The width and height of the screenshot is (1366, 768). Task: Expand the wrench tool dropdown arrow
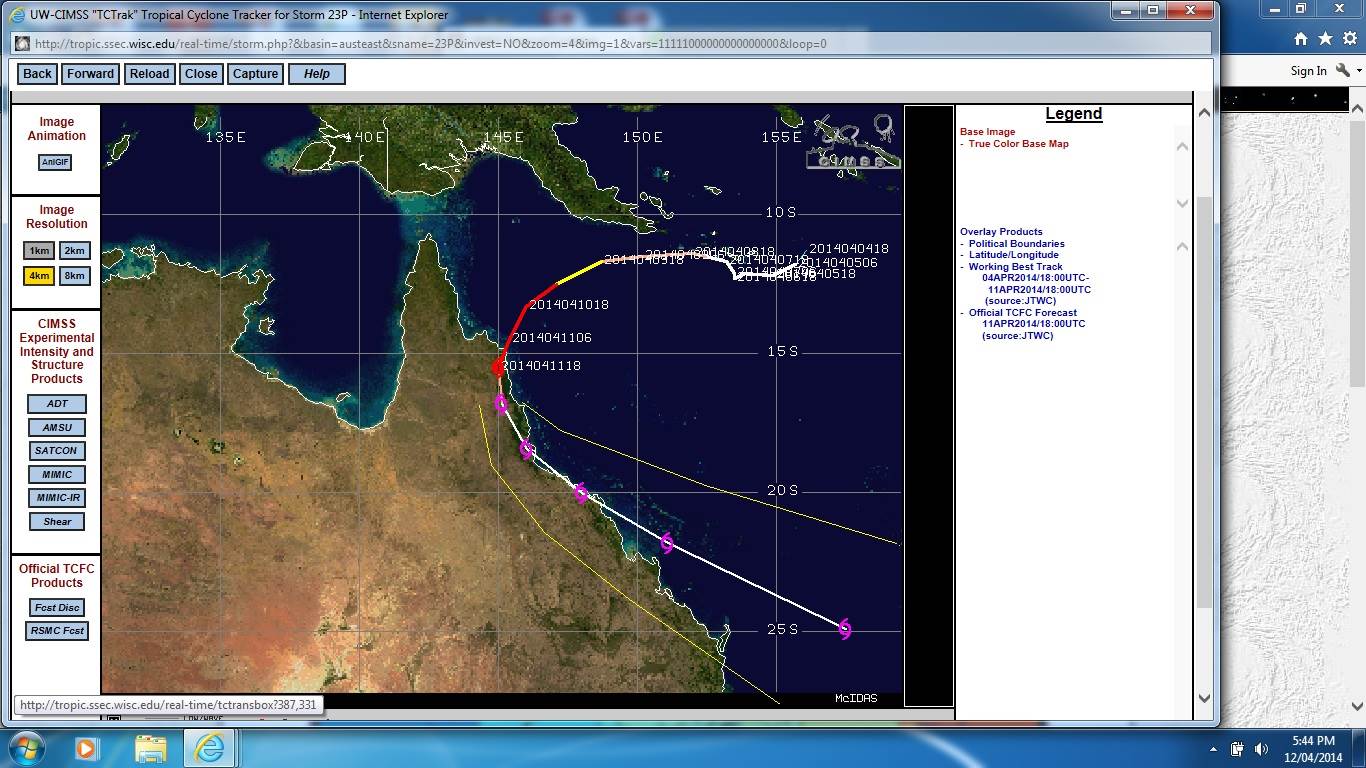(1359, 71)
